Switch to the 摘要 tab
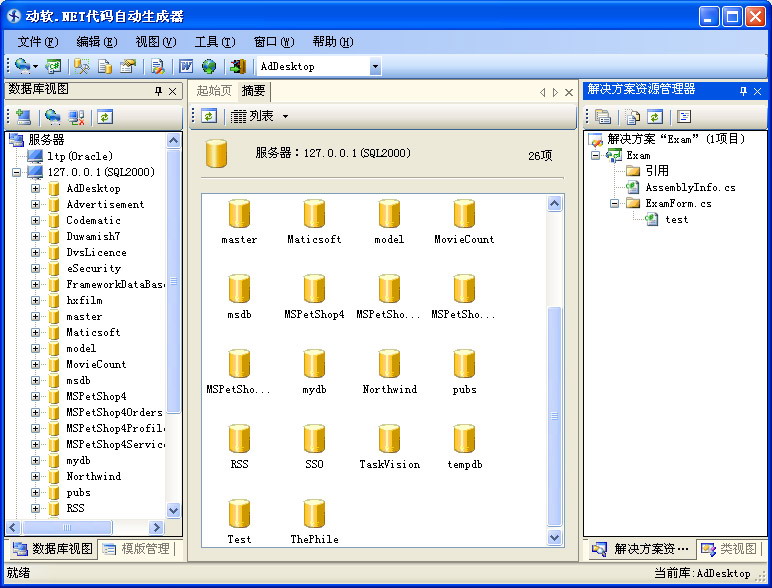The height and width of the screenshot is (588, 772). pos(254,91)
